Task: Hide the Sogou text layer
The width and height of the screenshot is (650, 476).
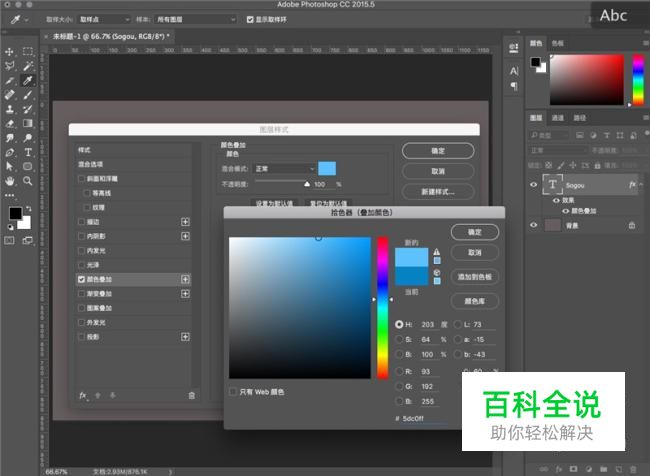Action: [534, 185]
